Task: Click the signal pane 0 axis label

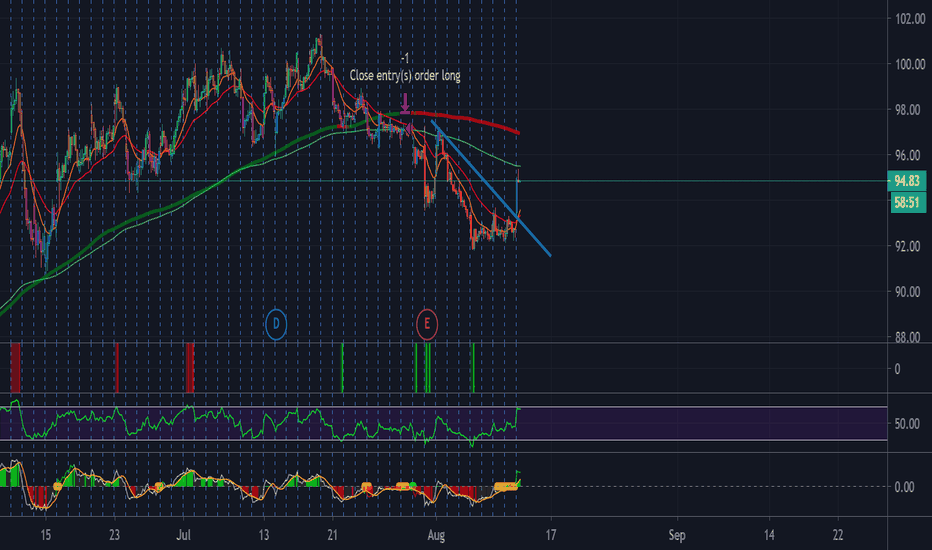Action: coord(898,369)
